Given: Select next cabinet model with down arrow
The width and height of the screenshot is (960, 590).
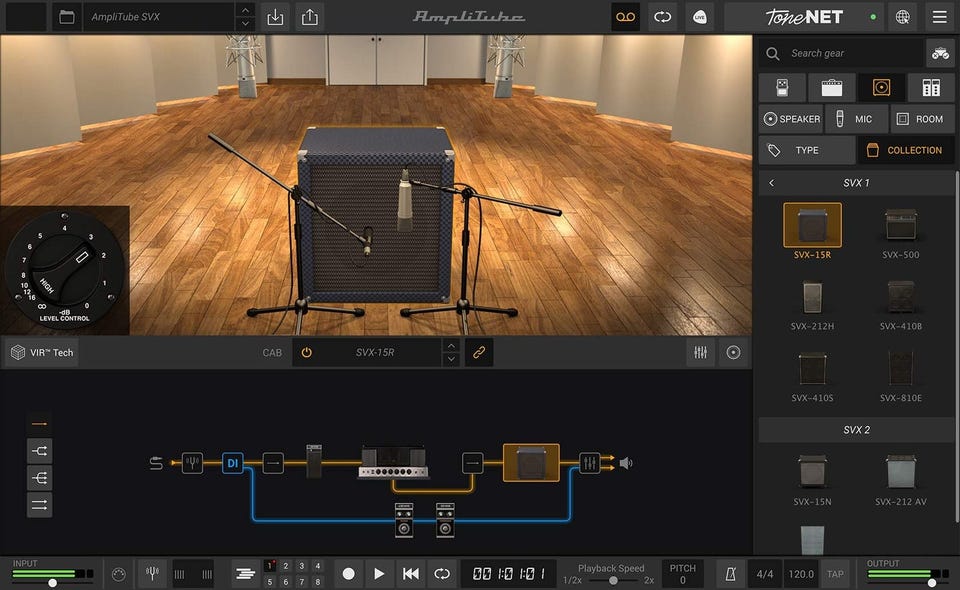Looking at the screenshot, I should click(451, 359).
